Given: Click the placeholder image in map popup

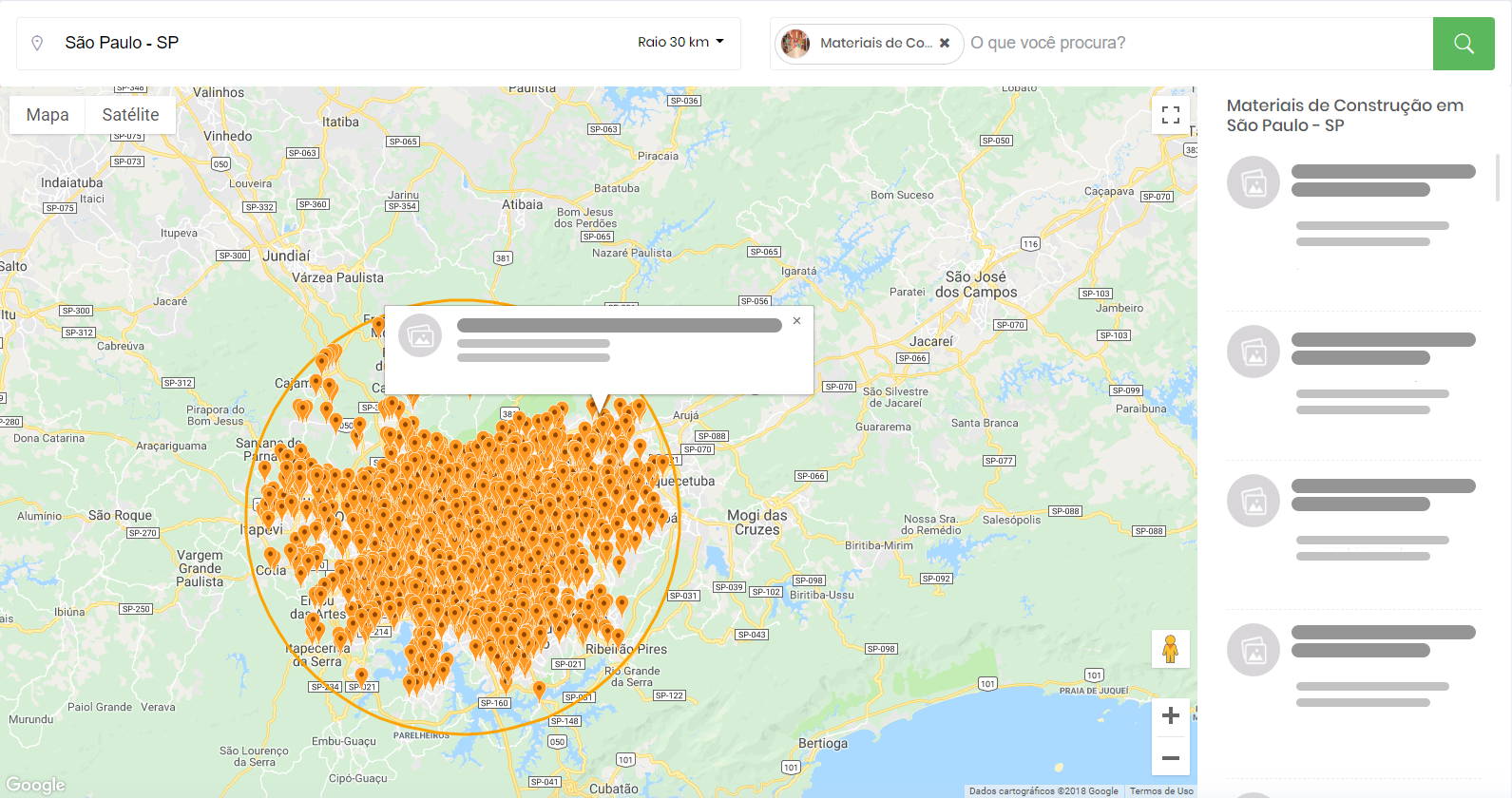Looking at the screenshot, I should 420,335.
